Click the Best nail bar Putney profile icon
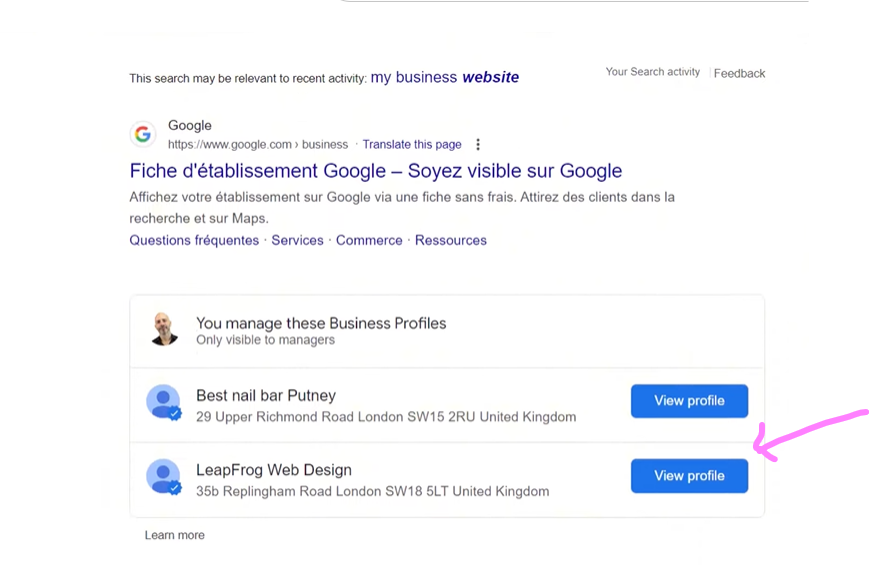 pos(163,402)
